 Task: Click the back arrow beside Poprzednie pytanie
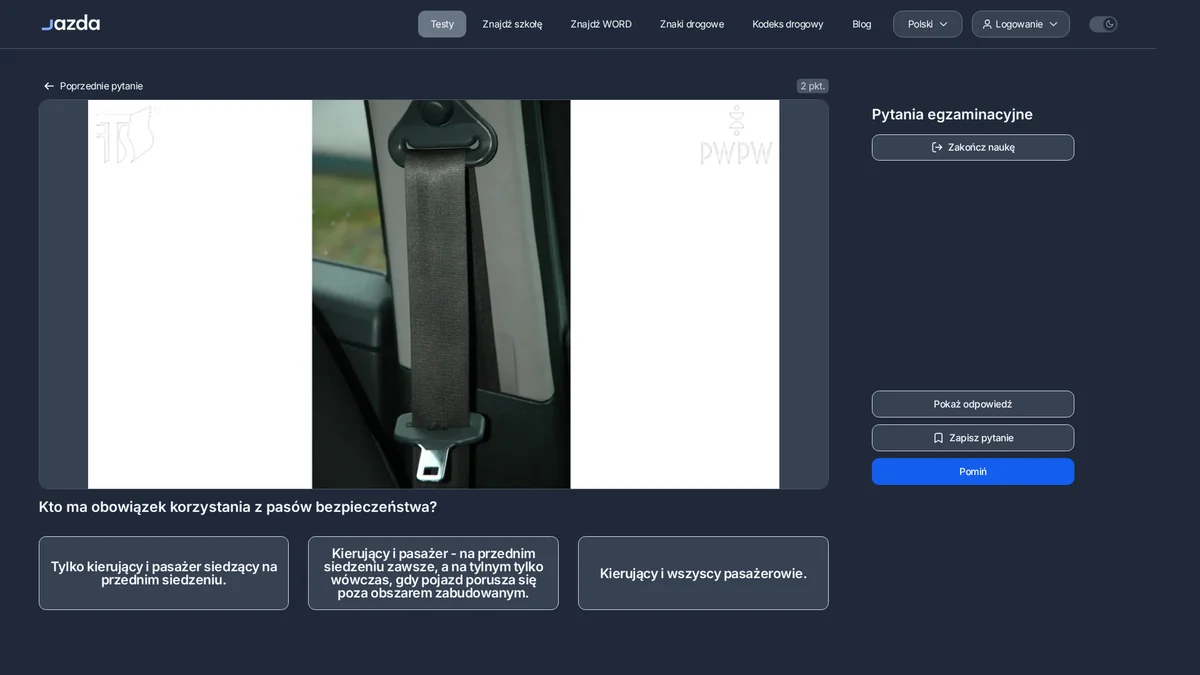point(48,86)
